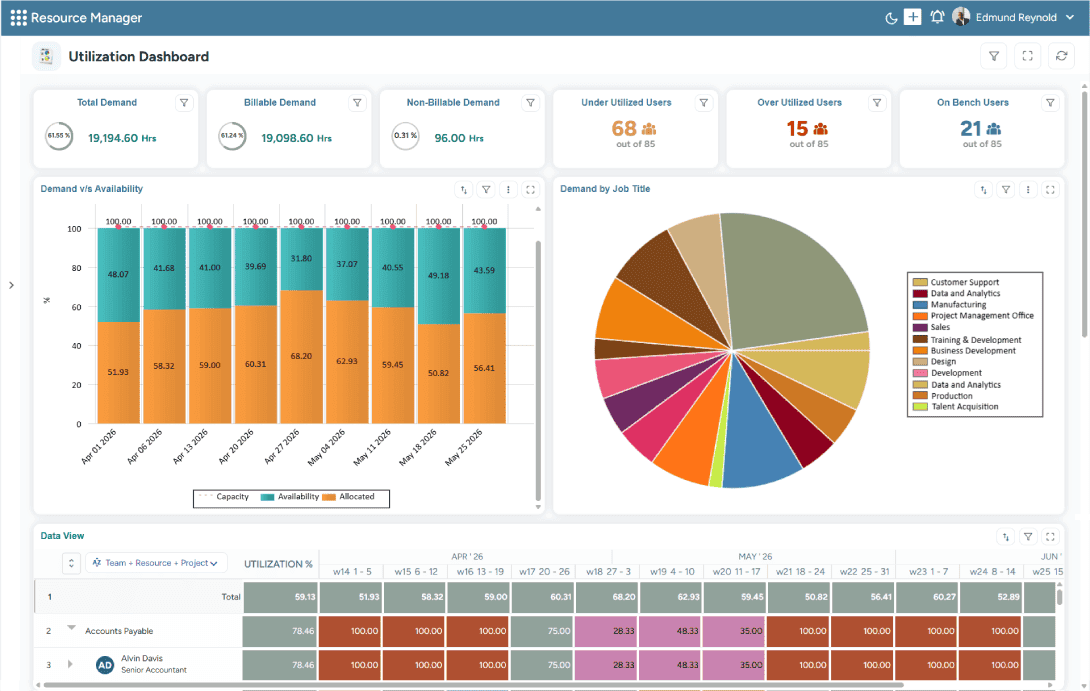Click expand/collapse all rows stepper in Data View

[x=71, y=563]
